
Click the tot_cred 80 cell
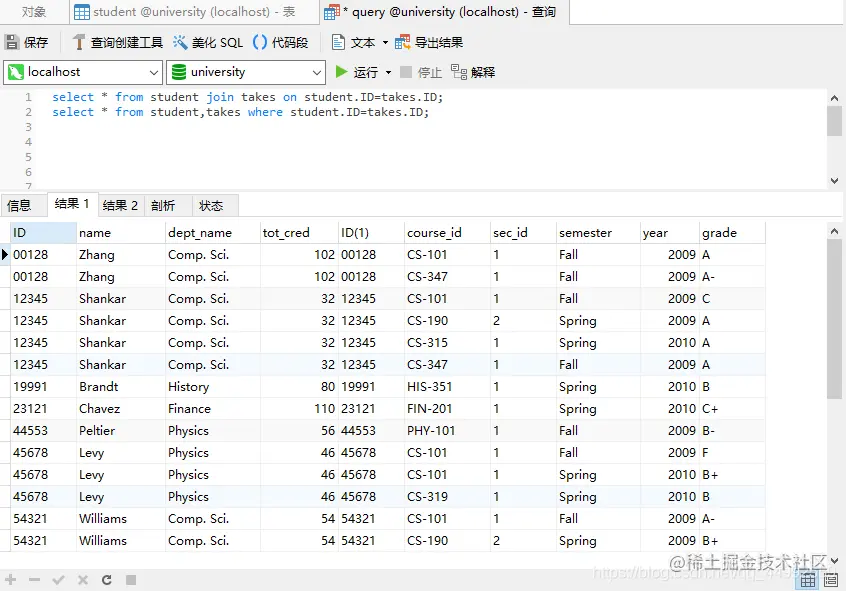coord(299,386)
